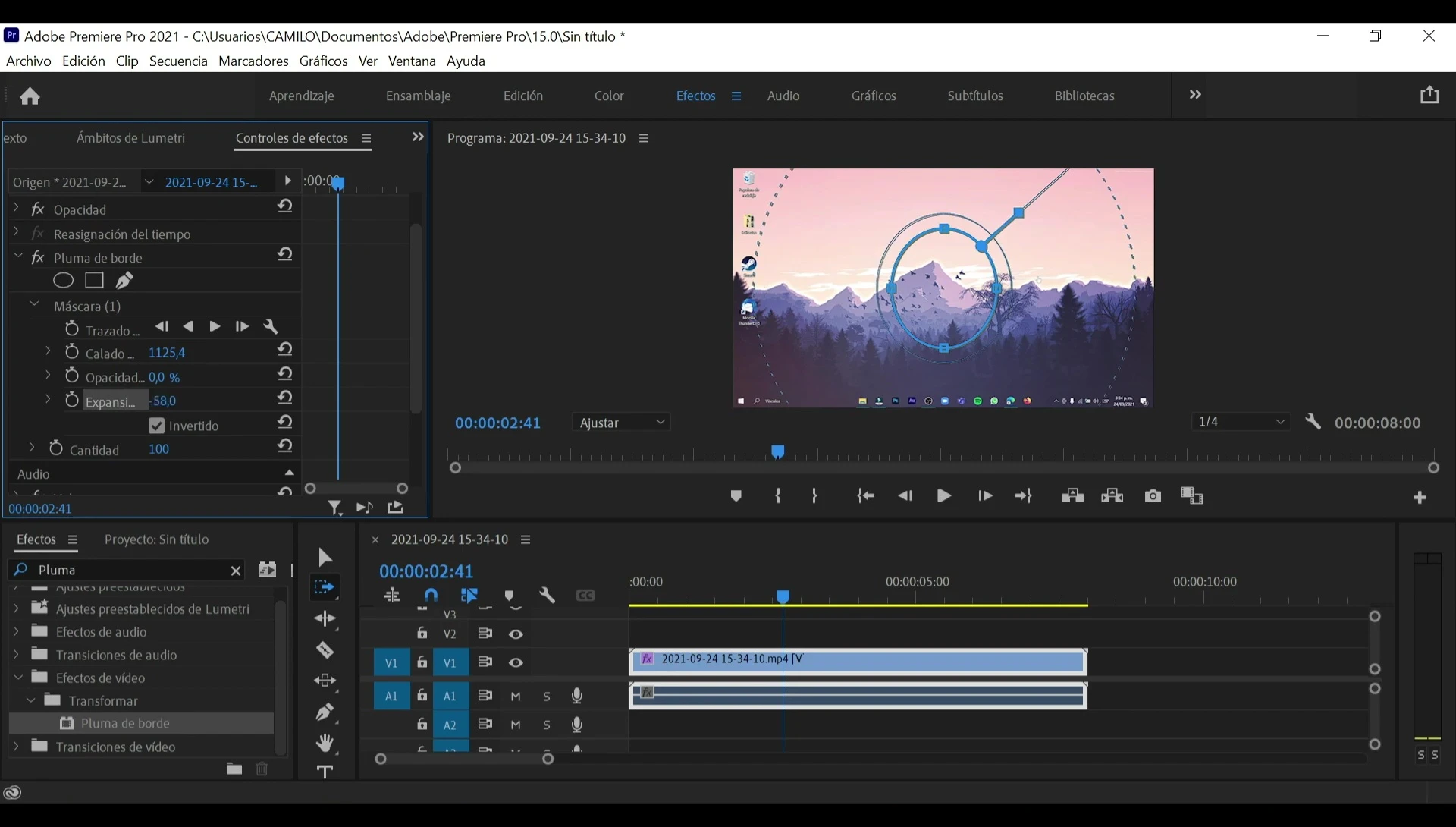Toggle snap magnet in timeline
This screenshot has width=1456, height=827.
431,596
